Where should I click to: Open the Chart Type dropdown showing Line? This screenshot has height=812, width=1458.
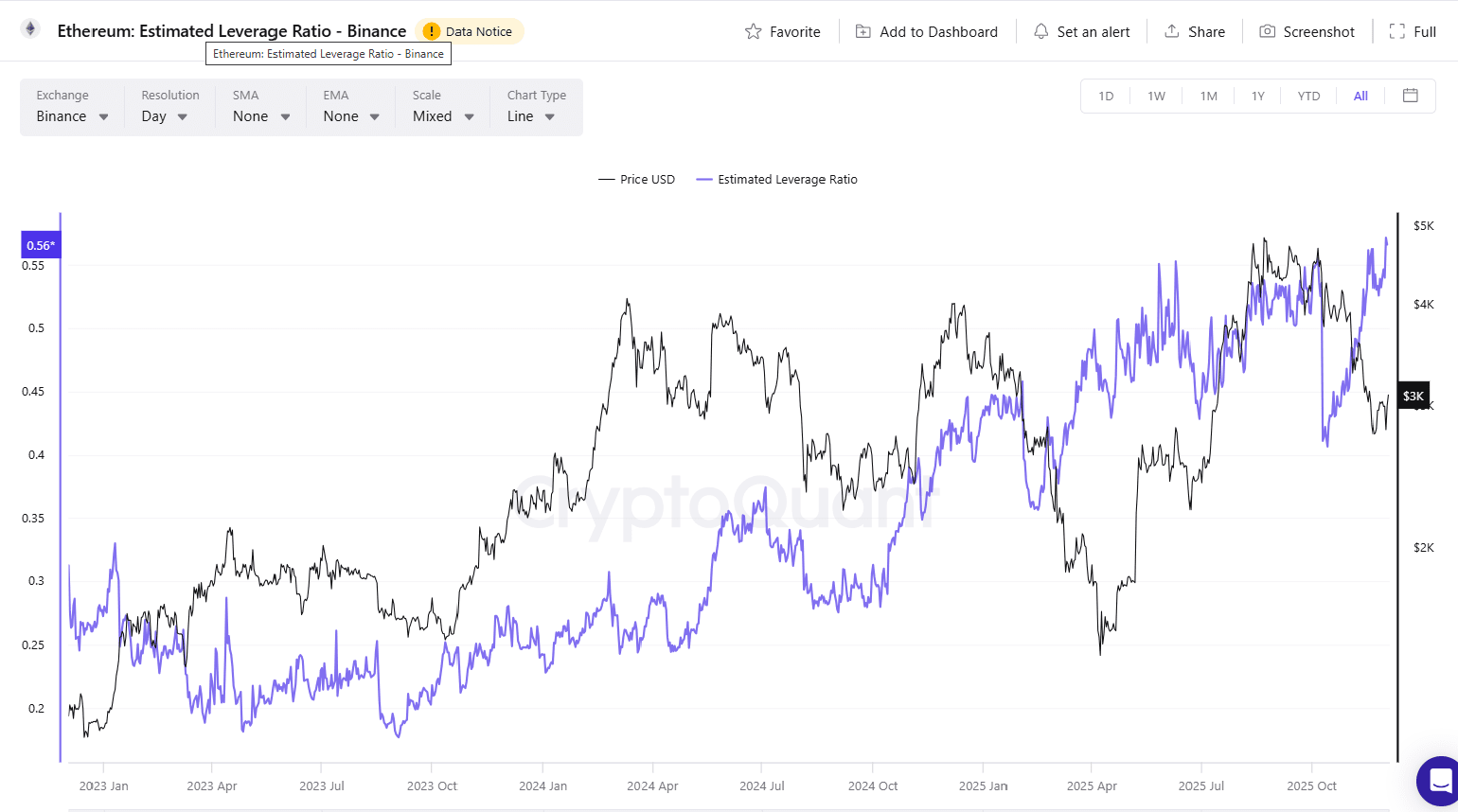(531, 115)
